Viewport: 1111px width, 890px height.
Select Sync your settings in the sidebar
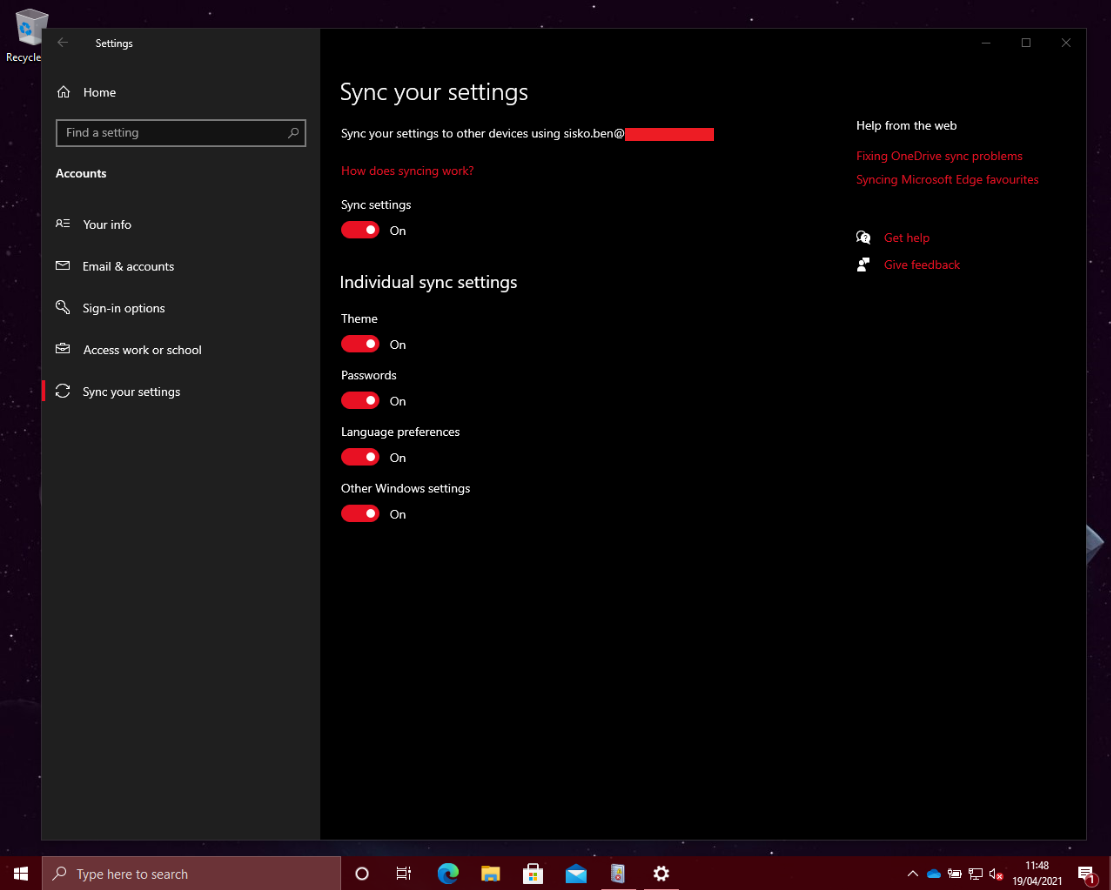131,391
